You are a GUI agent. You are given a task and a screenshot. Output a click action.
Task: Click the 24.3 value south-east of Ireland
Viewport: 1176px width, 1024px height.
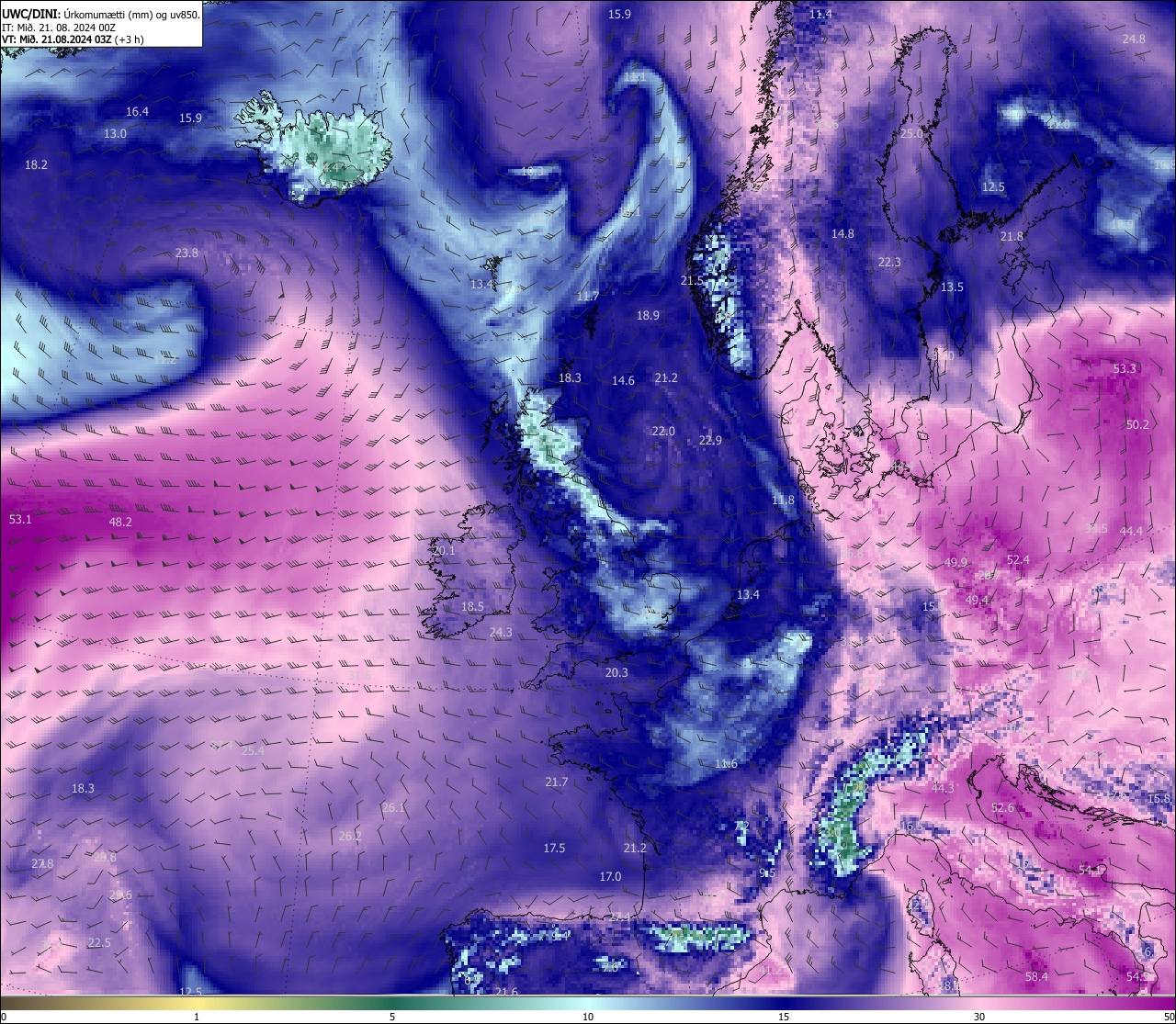coord(501,633)
